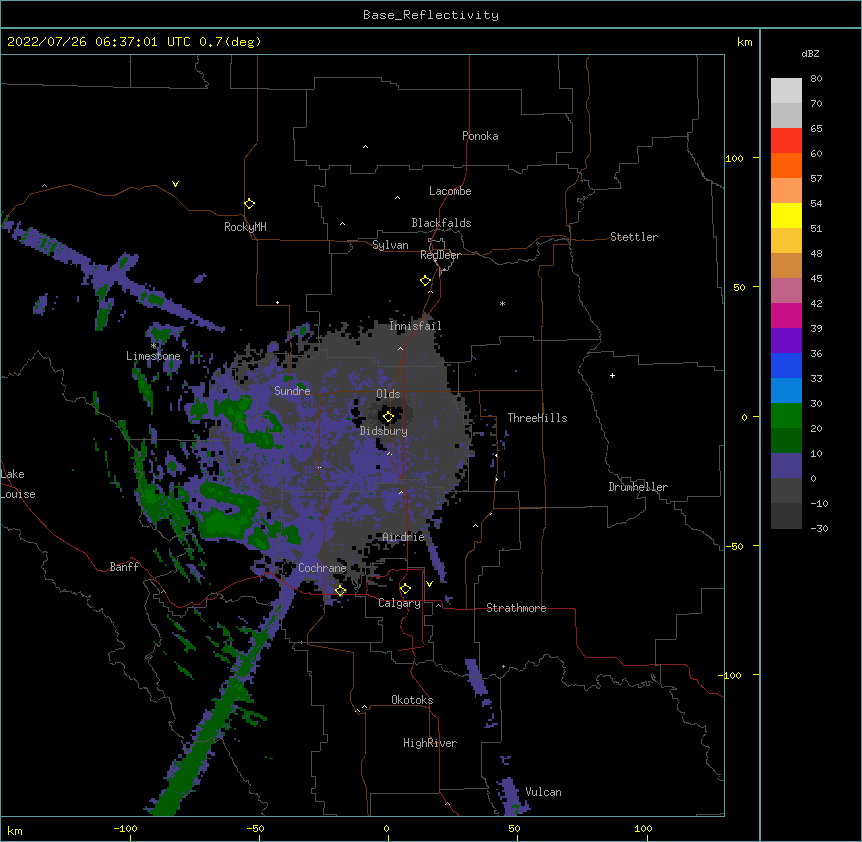Click the purple 10 dBZ legend swatch
Image resolution: width=862 pixels, height=842 pixels.
coord(786,466)
